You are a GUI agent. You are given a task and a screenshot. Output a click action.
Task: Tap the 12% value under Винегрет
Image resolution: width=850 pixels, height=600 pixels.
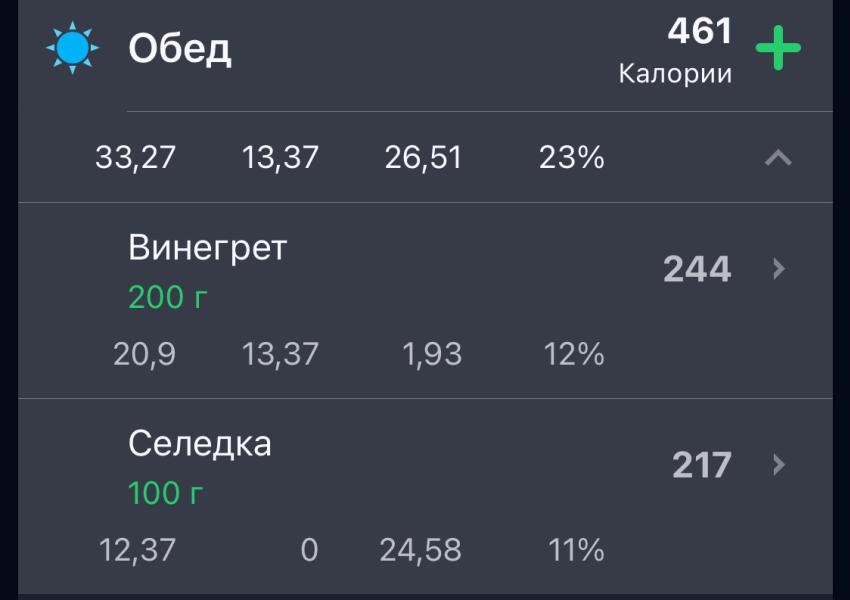coord(574,354)
